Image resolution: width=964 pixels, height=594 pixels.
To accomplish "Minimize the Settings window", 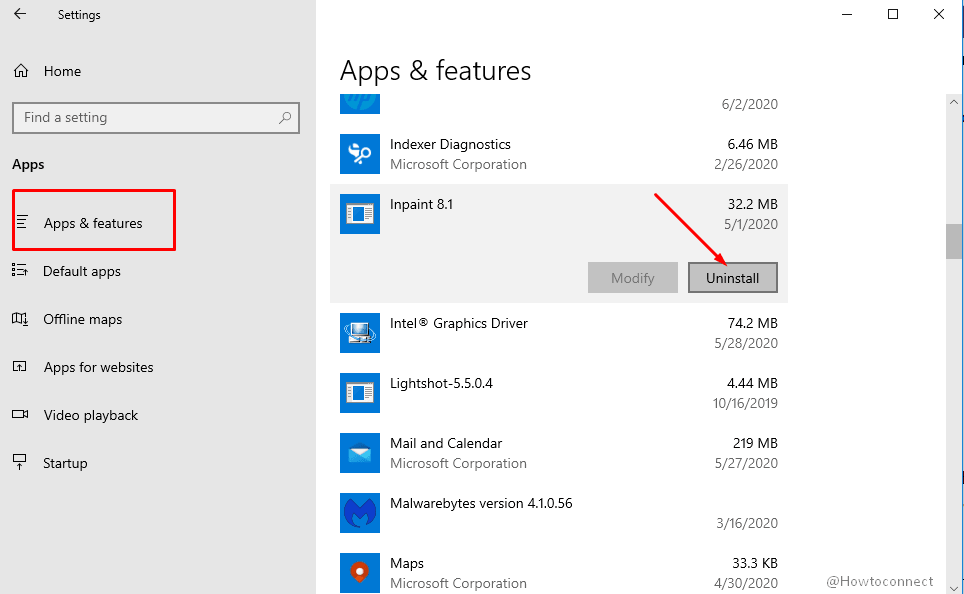I will pyautogui.click(x=847, y=14).
